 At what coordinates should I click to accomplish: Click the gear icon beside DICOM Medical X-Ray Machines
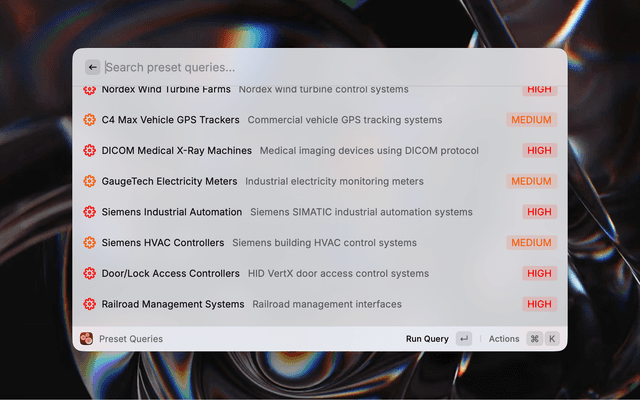point(89,151)
